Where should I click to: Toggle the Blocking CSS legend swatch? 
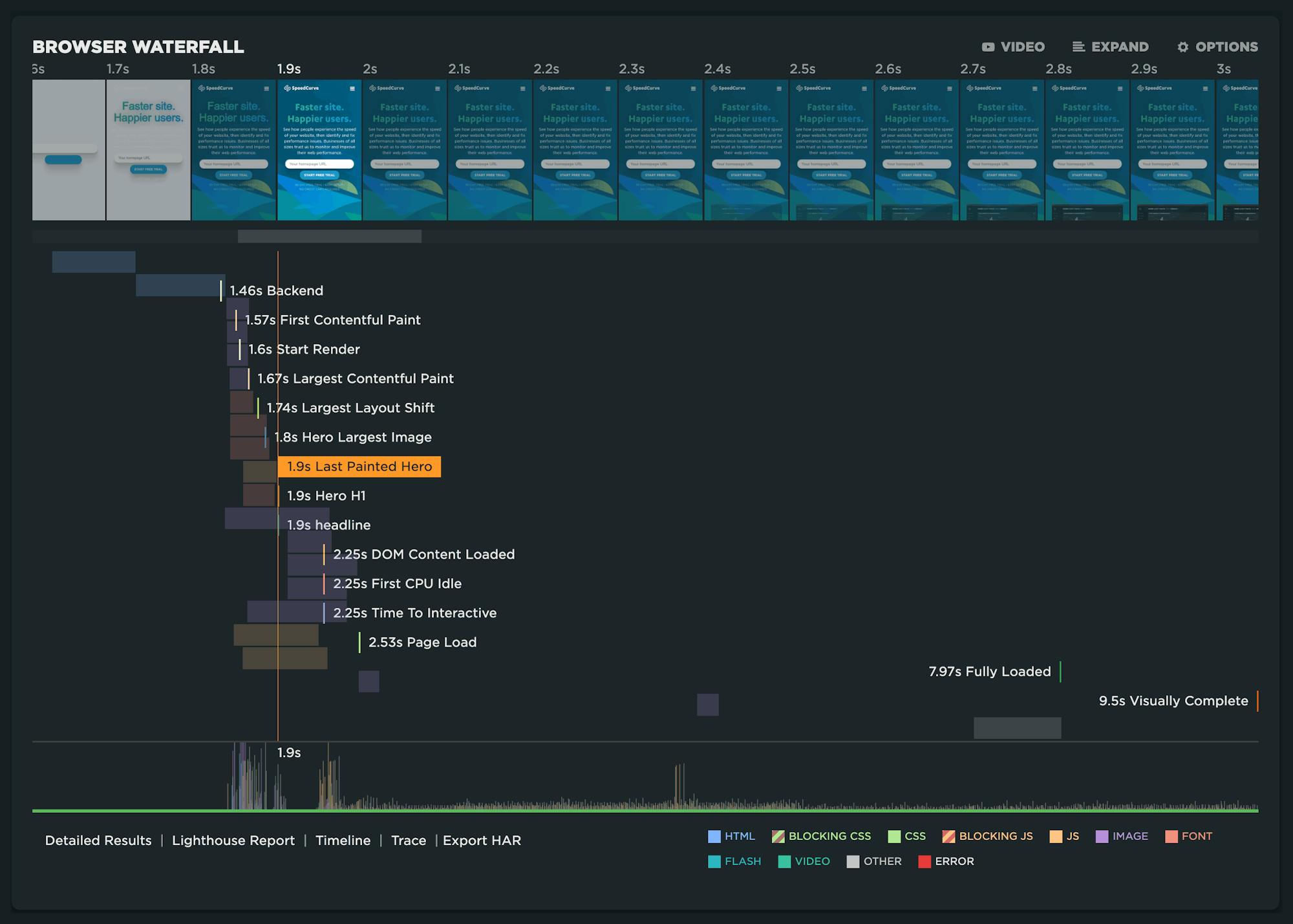[778, 837]
